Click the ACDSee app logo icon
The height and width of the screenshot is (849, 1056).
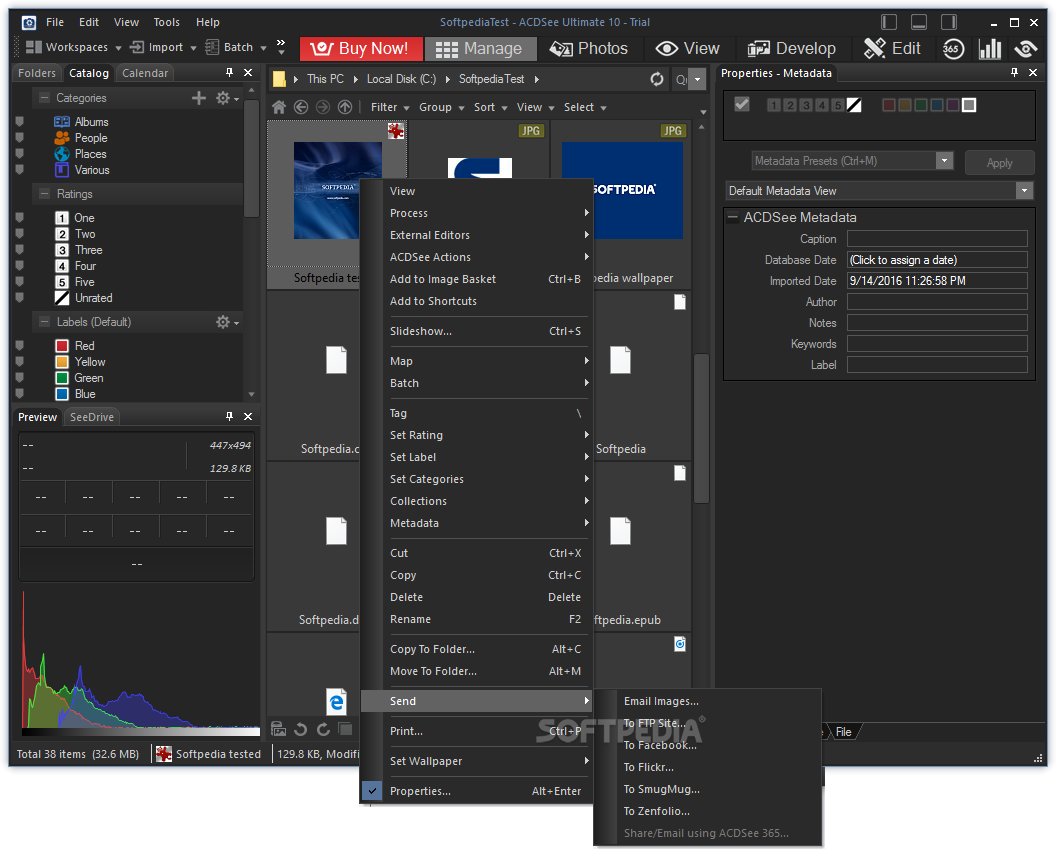29,23
